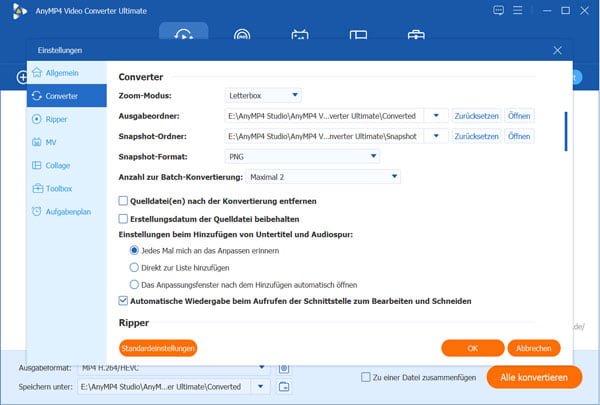The image size is (600, 405).
Task: Click Öffnen for Snapshot-Ordner
Action: 519,136
